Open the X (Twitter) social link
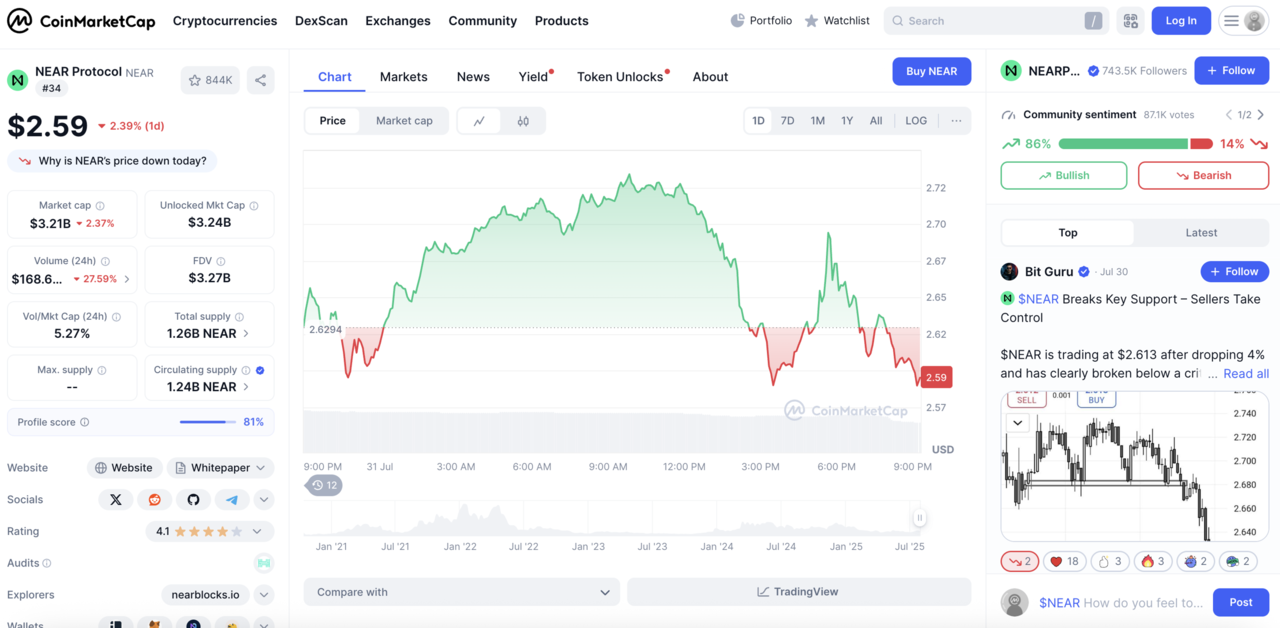1280x628 pixels. (x=116, y=499)
